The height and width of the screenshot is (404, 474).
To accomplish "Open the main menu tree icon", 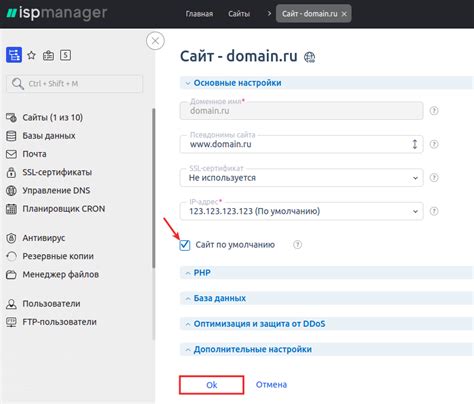I will click(14, 55).
